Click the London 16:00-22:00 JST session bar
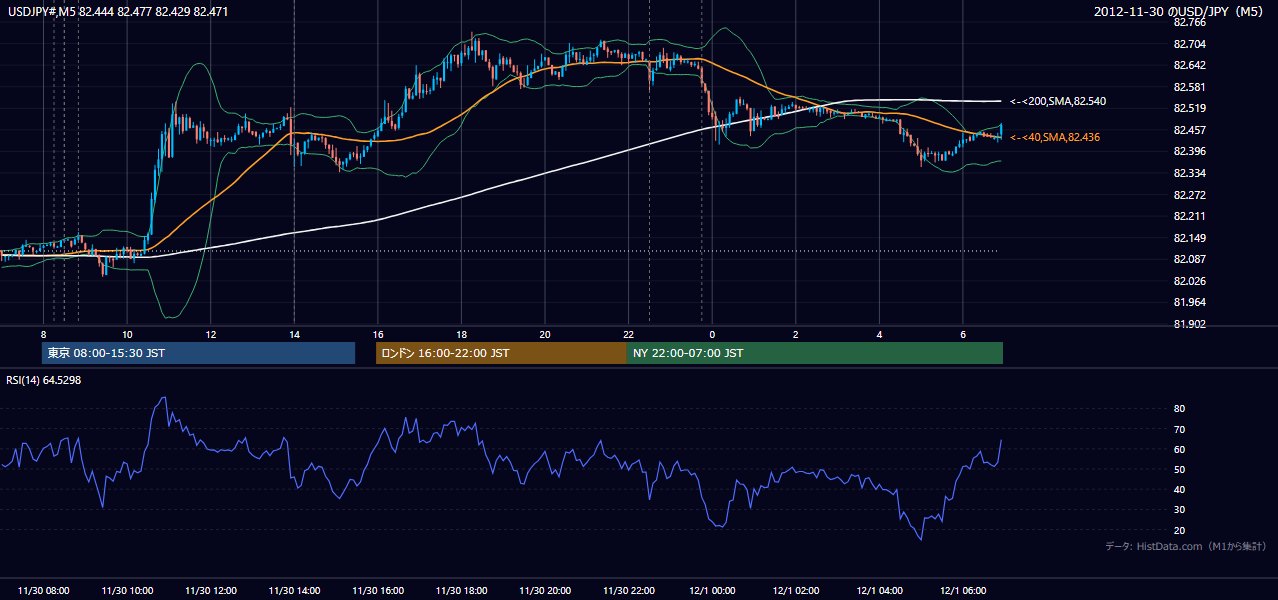This screenshot has width=1278, height=600. (501, 353)
